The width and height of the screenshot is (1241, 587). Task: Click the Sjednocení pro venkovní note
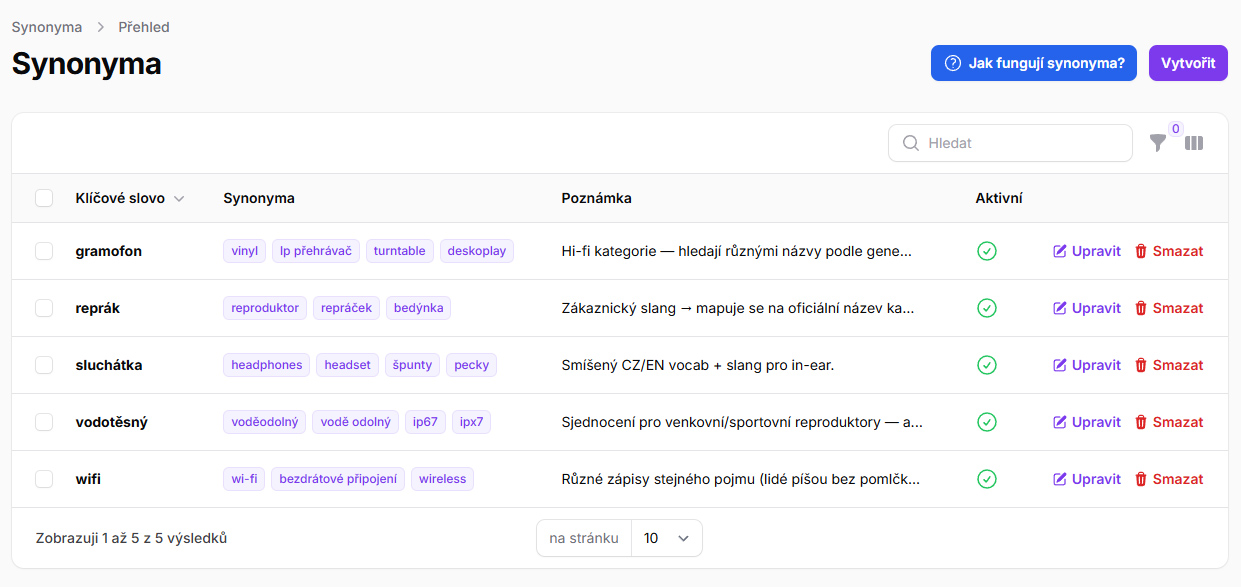(742, 422)
